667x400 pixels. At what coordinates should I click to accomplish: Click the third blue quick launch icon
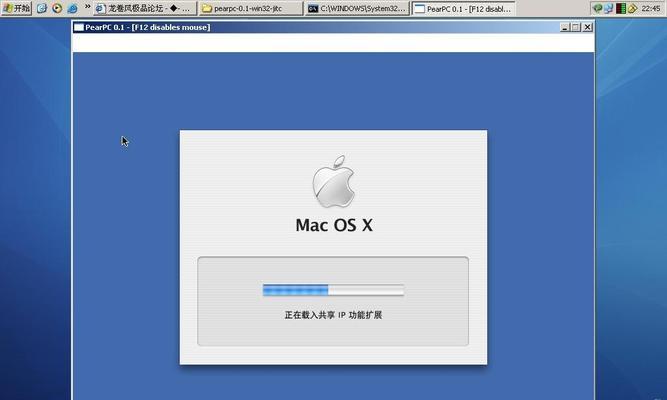coord(72,8)
